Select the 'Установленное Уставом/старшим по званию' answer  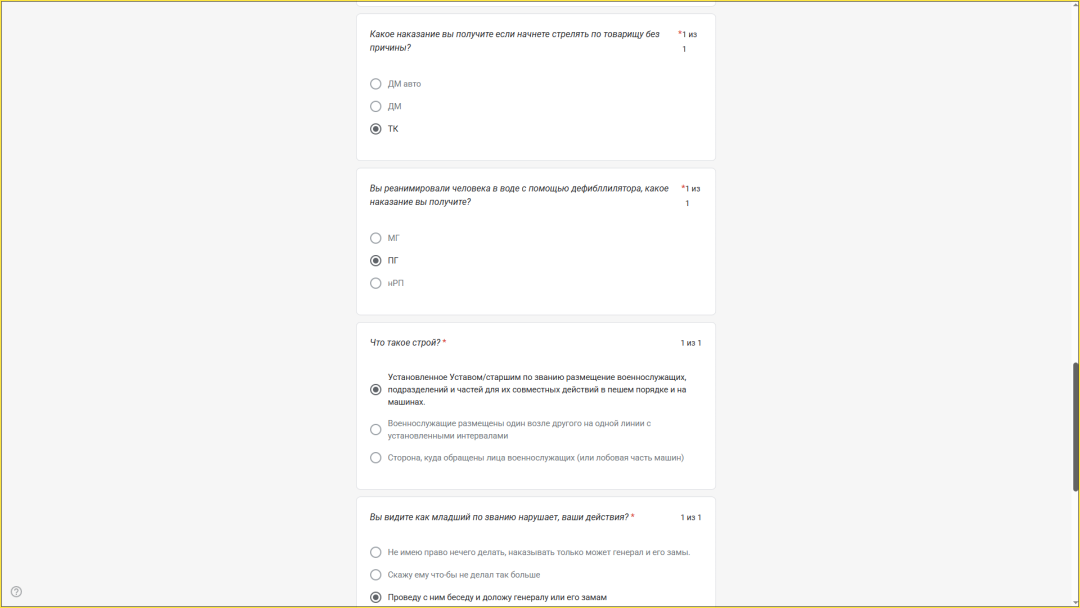tap(376, 390)
